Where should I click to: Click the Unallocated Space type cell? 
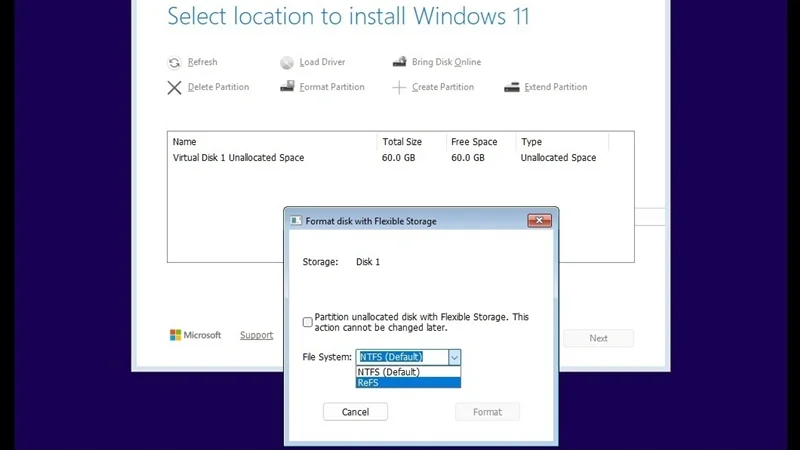tap(558, 158)
